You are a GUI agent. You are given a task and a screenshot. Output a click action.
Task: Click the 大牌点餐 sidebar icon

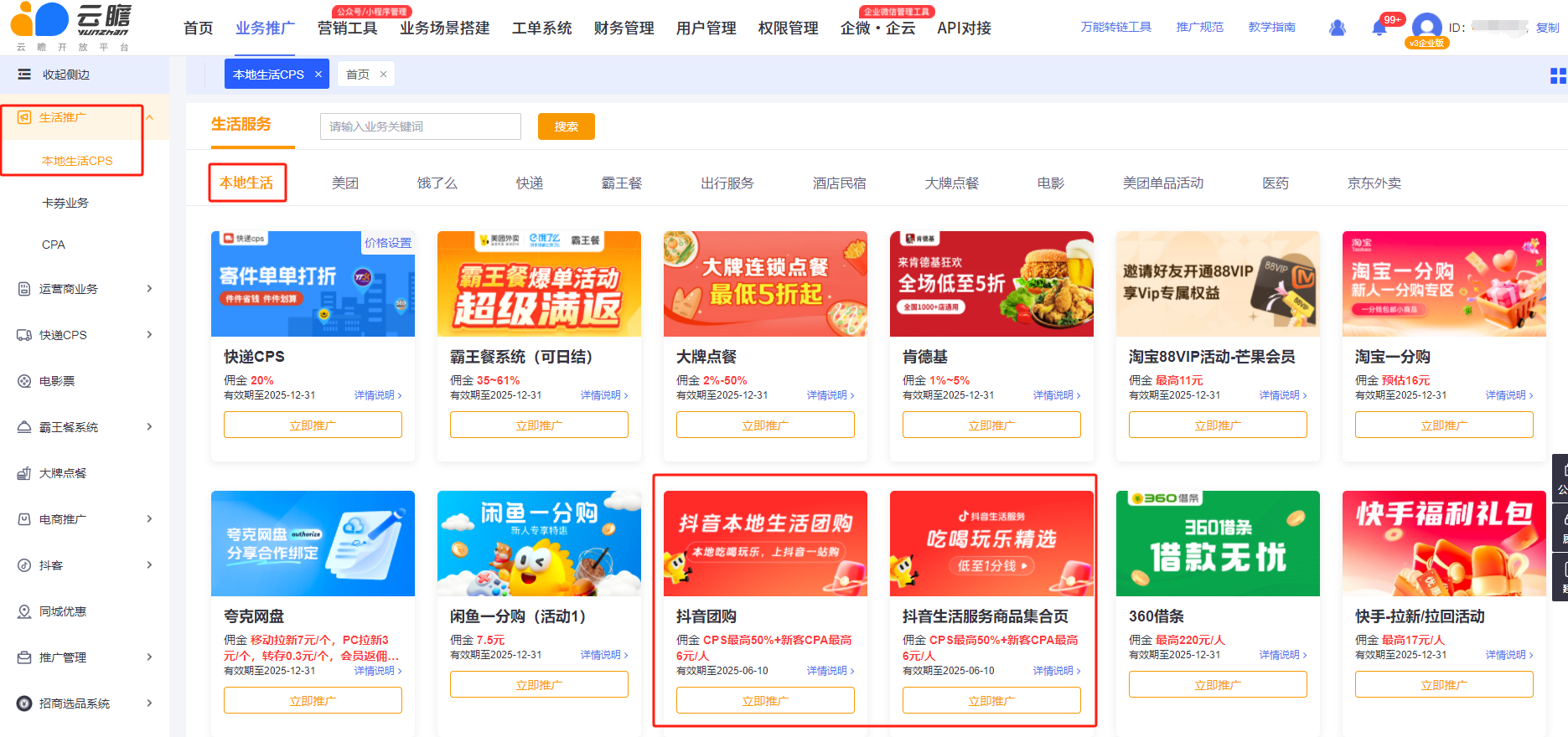coord(24,473)
